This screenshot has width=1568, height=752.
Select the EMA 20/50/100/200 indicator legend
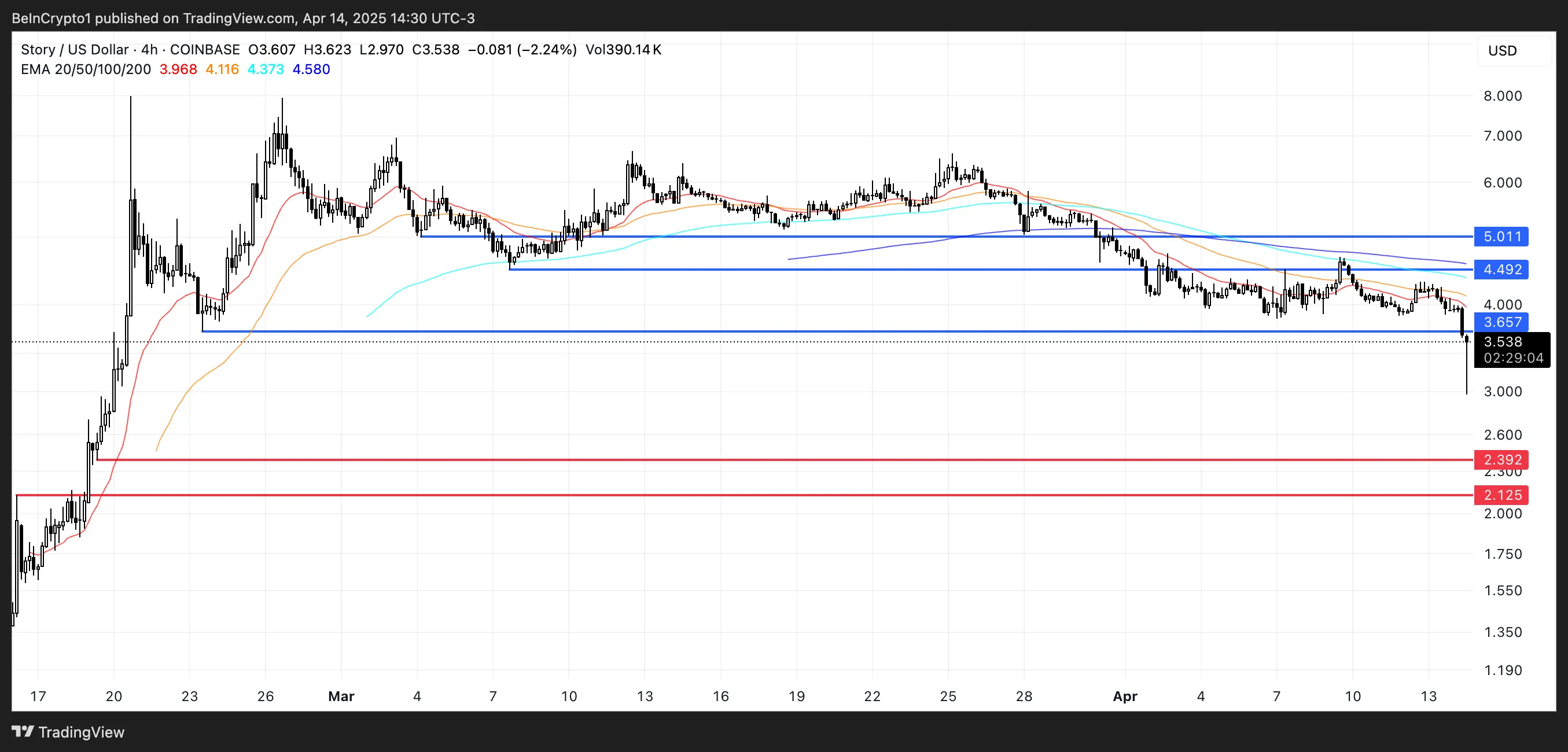pyautogui.click(x=85, y=69)
